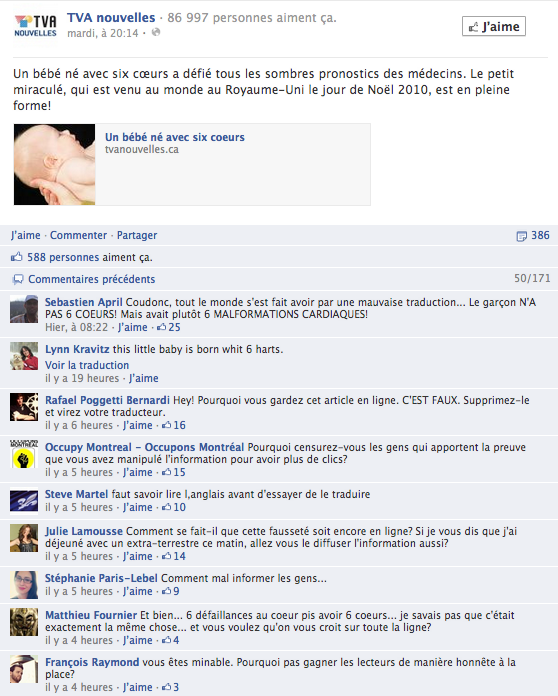The width and height of the screenshot is (558, 696).
Task: Like Lynn Kravitz's comment via J'aime
Action: pos(143,378)
